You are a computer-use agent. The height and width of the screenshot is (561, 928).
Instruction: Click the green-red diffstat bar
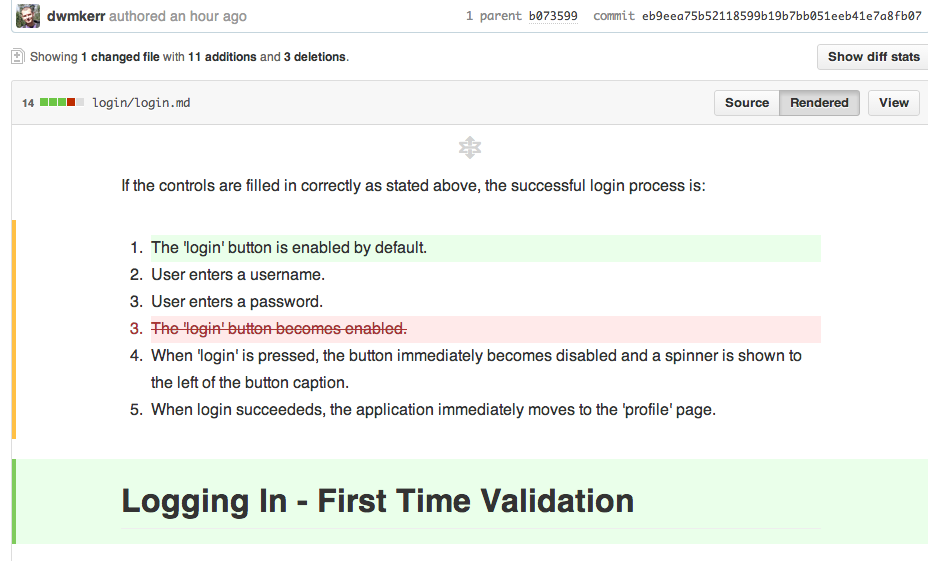62,102
